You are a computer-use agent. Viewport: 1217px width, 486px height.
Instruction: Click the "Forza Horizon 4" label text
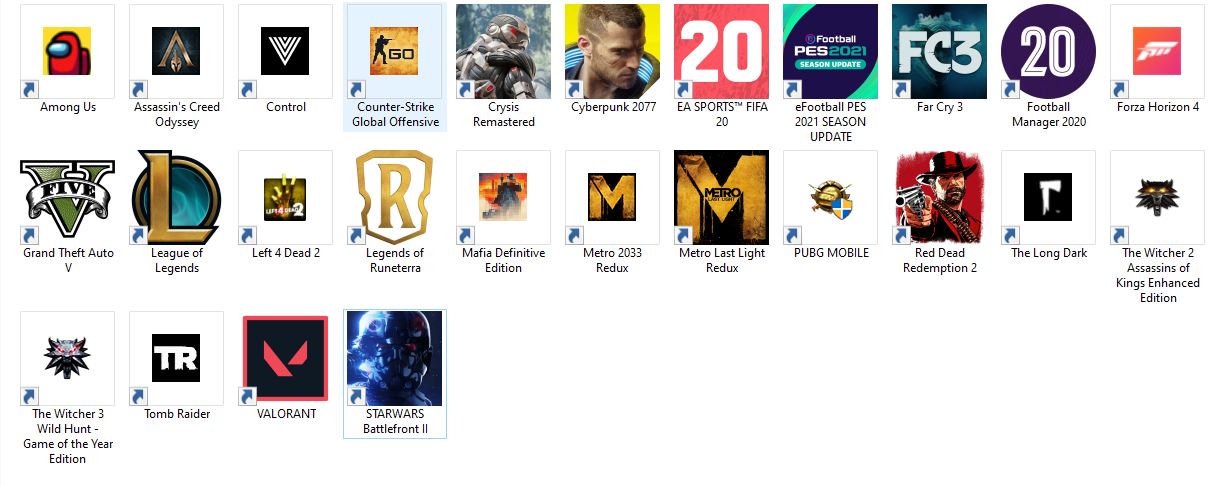(x=1158, y=107)
